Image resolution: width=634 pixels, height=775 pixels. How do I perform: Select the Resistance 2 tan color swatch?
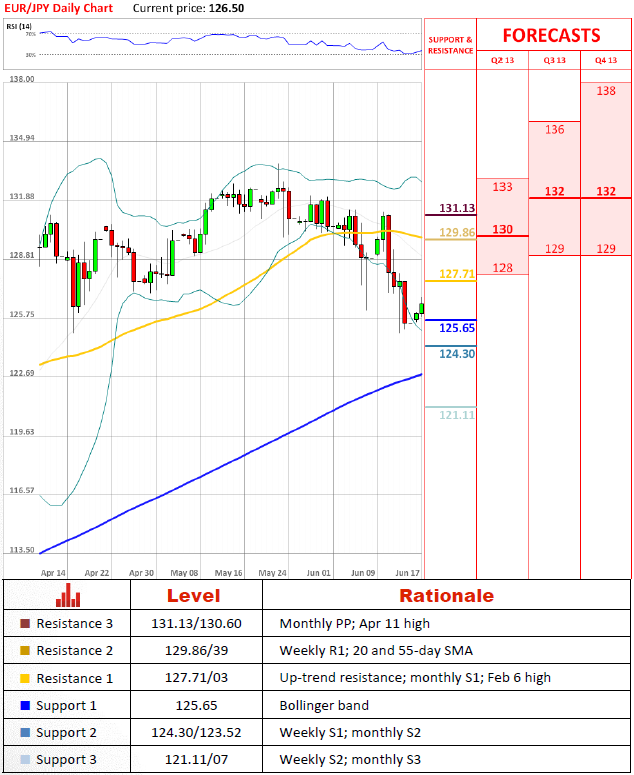[25, 651]
